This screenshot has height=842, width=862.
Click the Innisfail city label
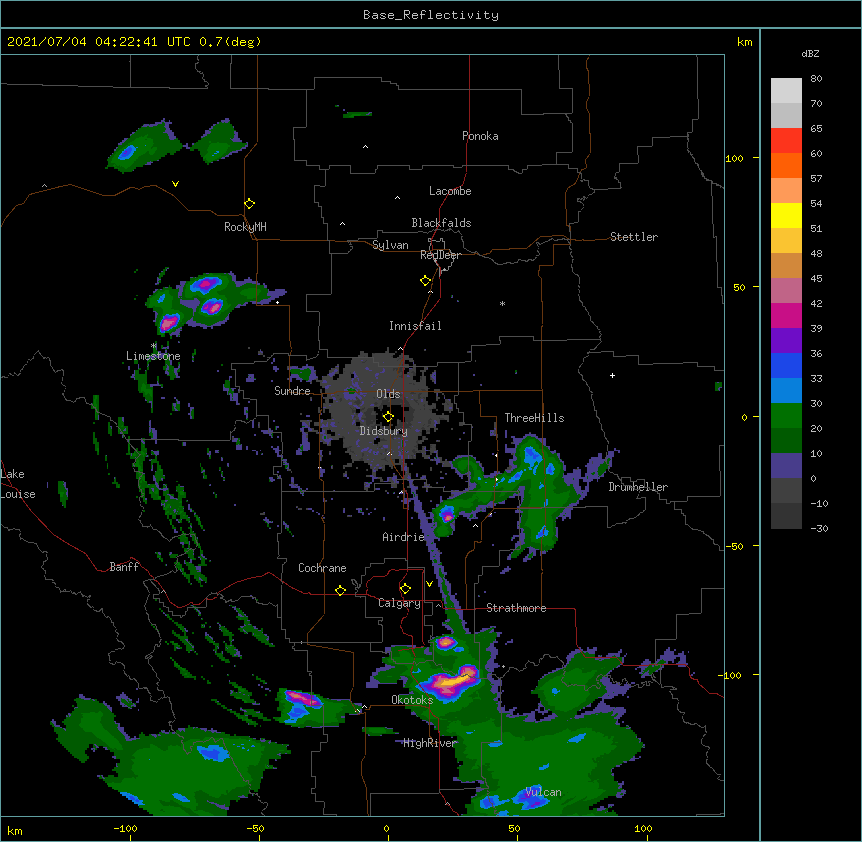[x=415, y=326]
